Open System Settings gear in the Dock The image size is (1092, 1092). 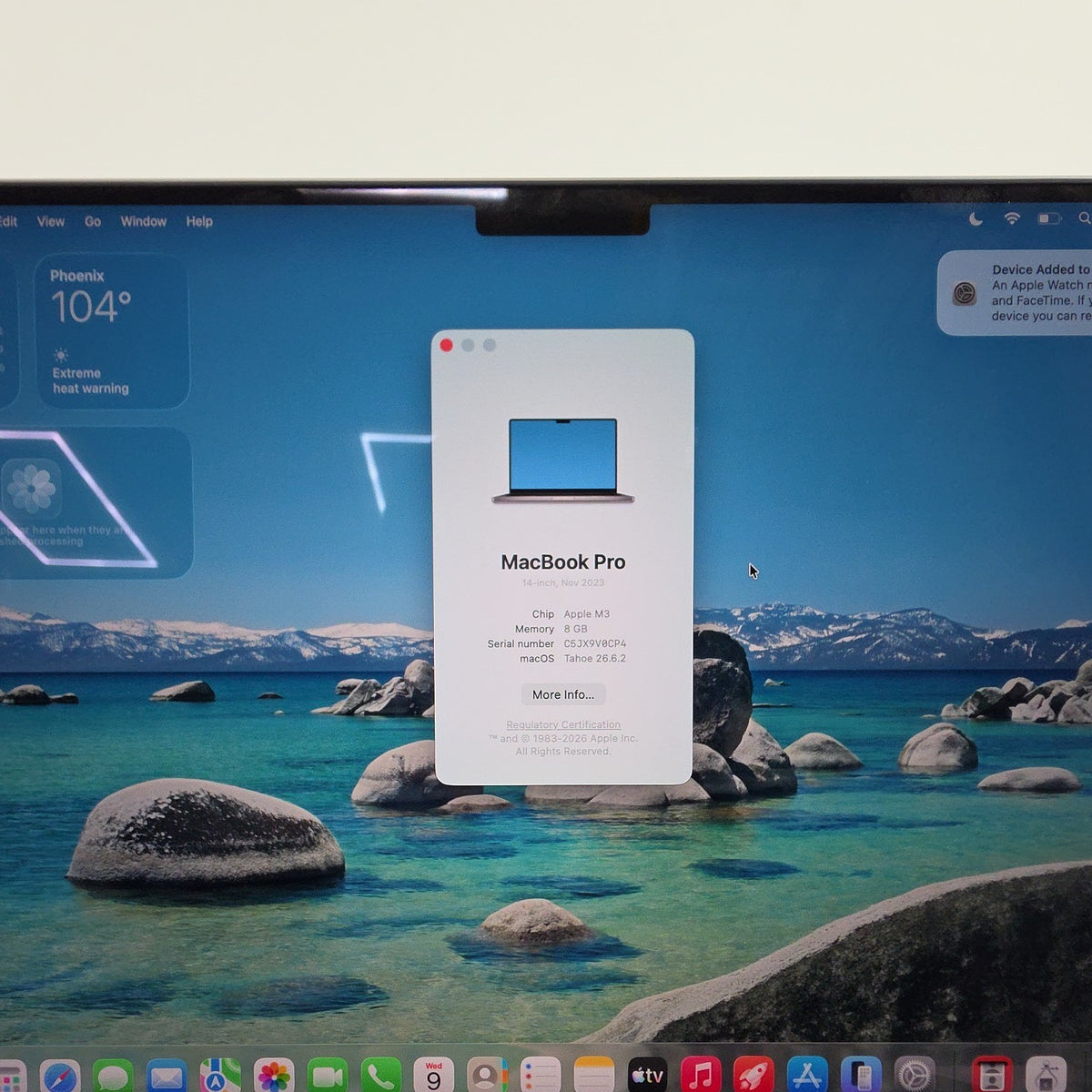[x=915, y=1077]
